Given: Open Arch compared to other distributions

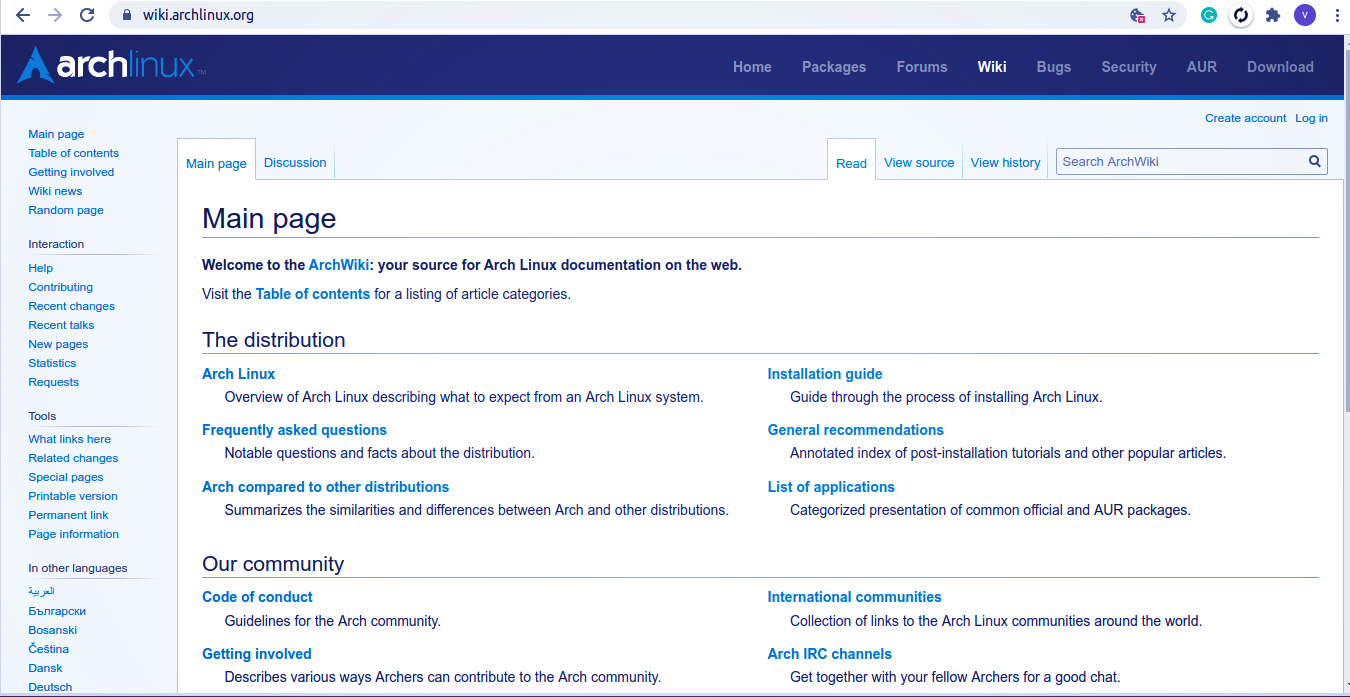Looking at the screenshot, I should [325, 487].
